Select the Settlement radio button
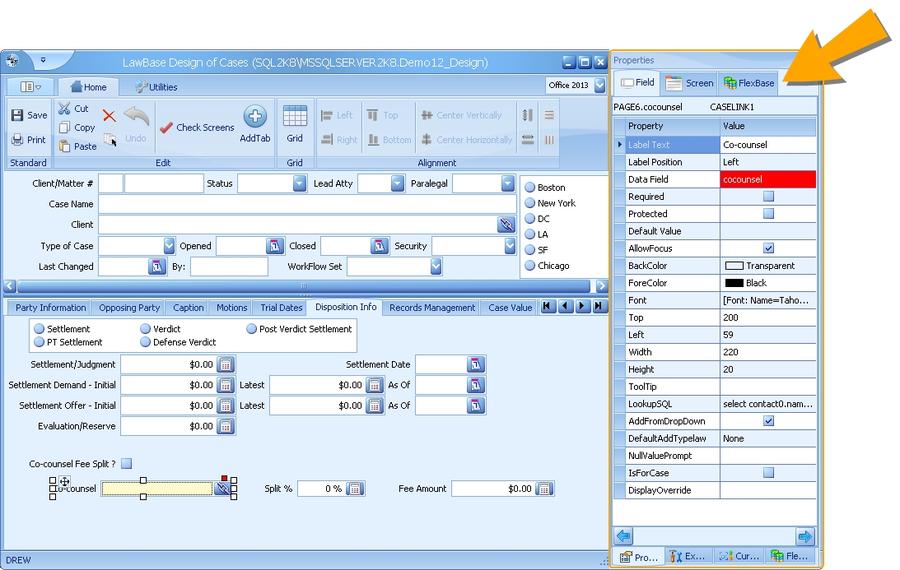Image resolution: width=900 pixels, height=570 pixels. coord(39,328)
